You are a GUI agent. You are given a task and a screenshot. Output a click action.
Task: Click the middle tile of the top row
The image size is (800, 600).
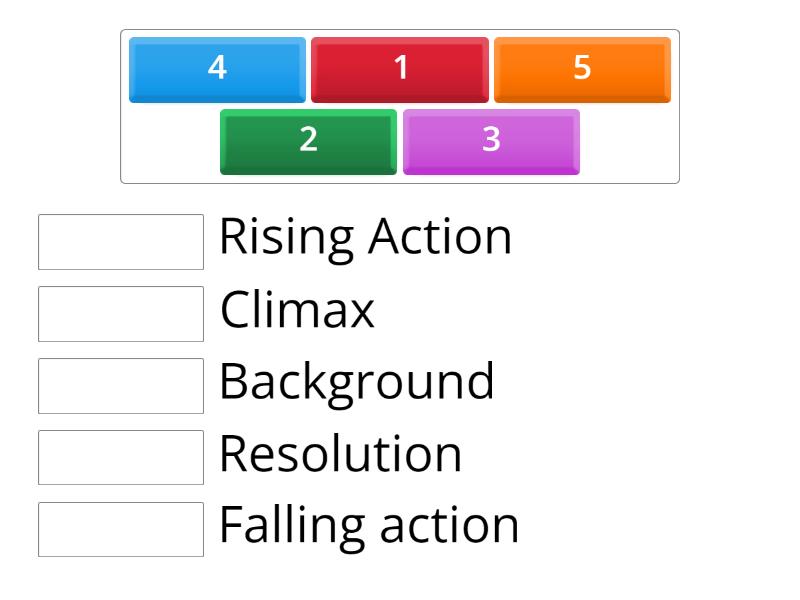400,70
